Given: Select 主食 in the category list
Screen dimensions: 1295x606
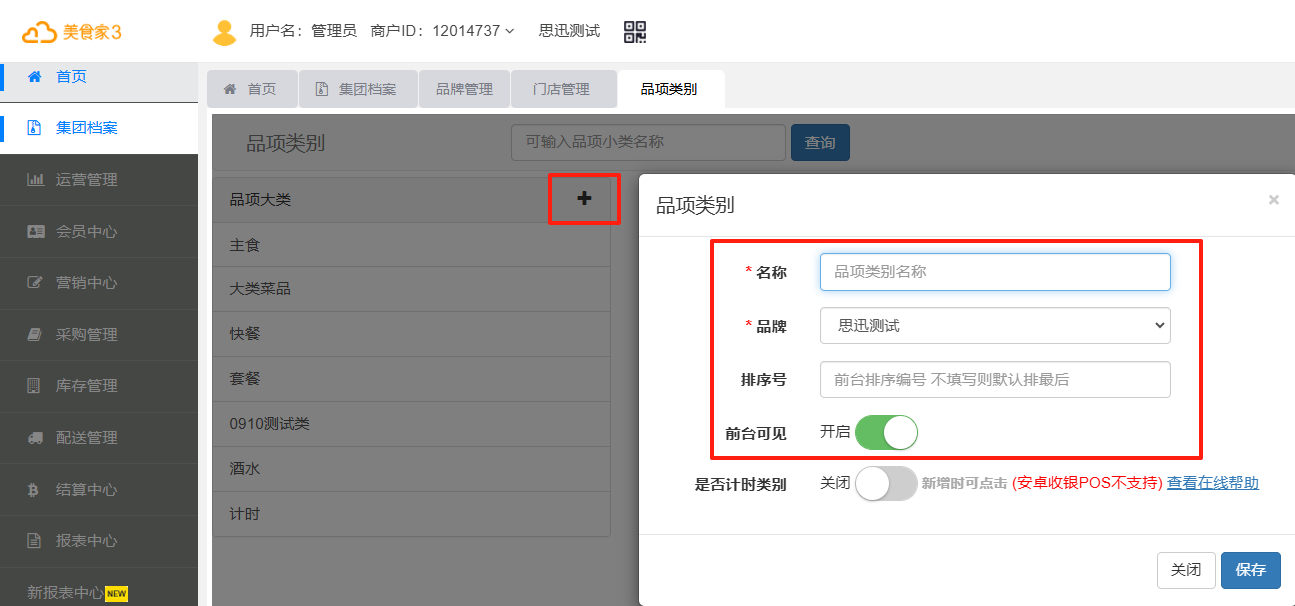Looking at the screenshot, I should pyautogui.click(x=245, y=245).
